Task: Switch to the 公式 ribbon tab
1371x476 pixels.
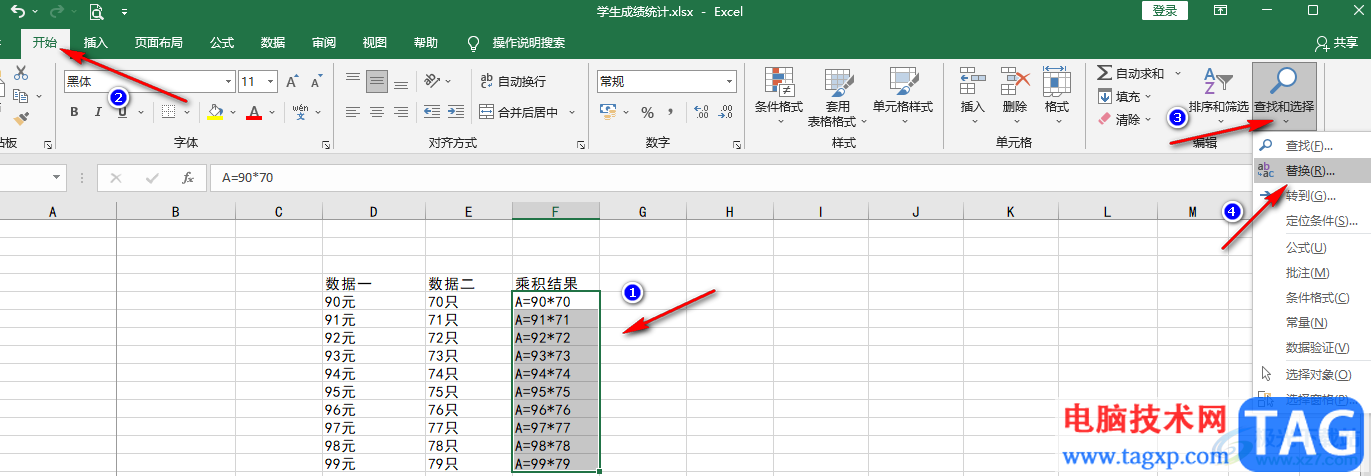Action: pyautogui.click(x=221, y=43)
